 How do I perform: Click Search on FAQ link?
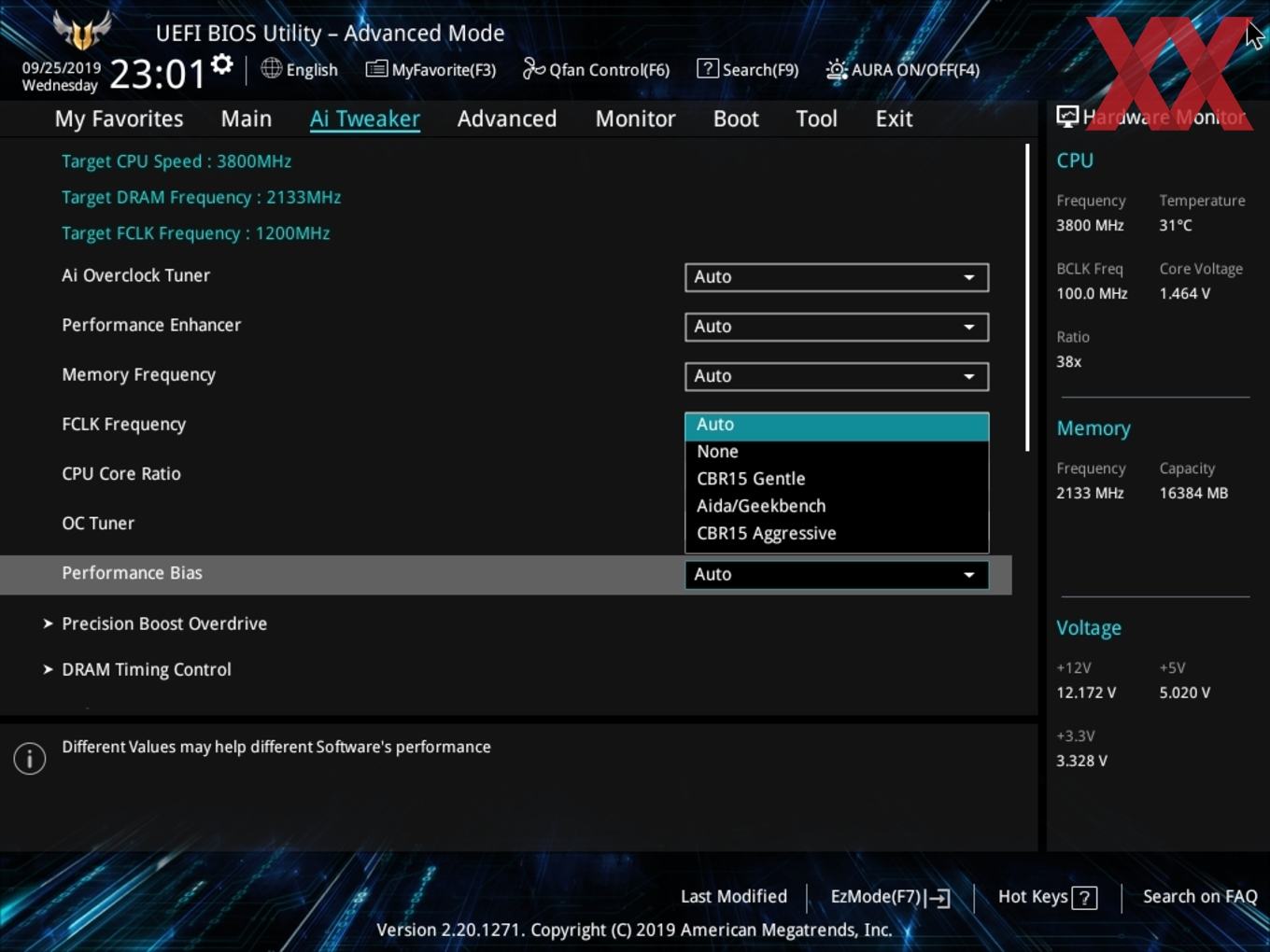[x=1200, y=896]
